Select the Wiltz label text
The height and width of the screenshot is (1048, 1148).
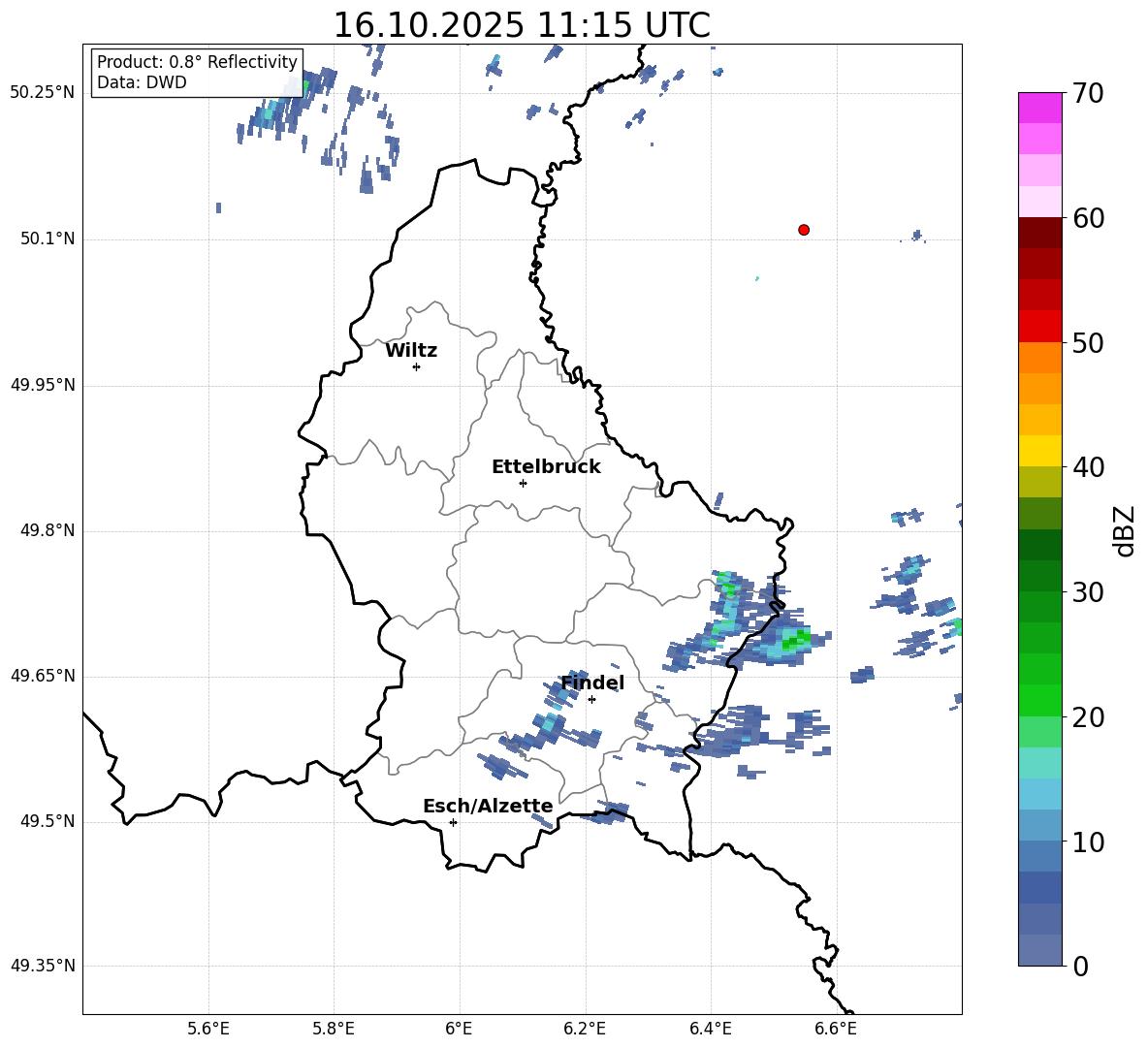coord(411,351)
